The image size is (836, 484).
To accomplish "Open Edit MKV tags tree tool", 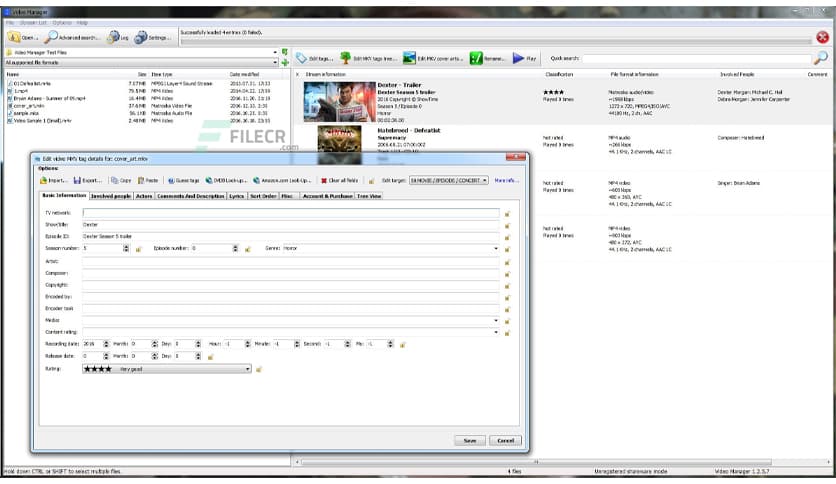I will click(x=368, y=58).
